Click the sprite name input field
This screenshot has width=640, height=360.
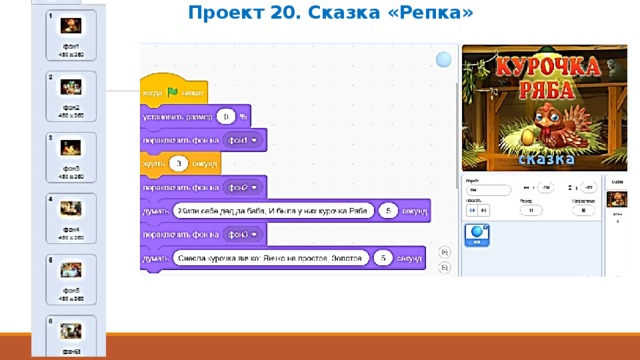click(489, 190)
